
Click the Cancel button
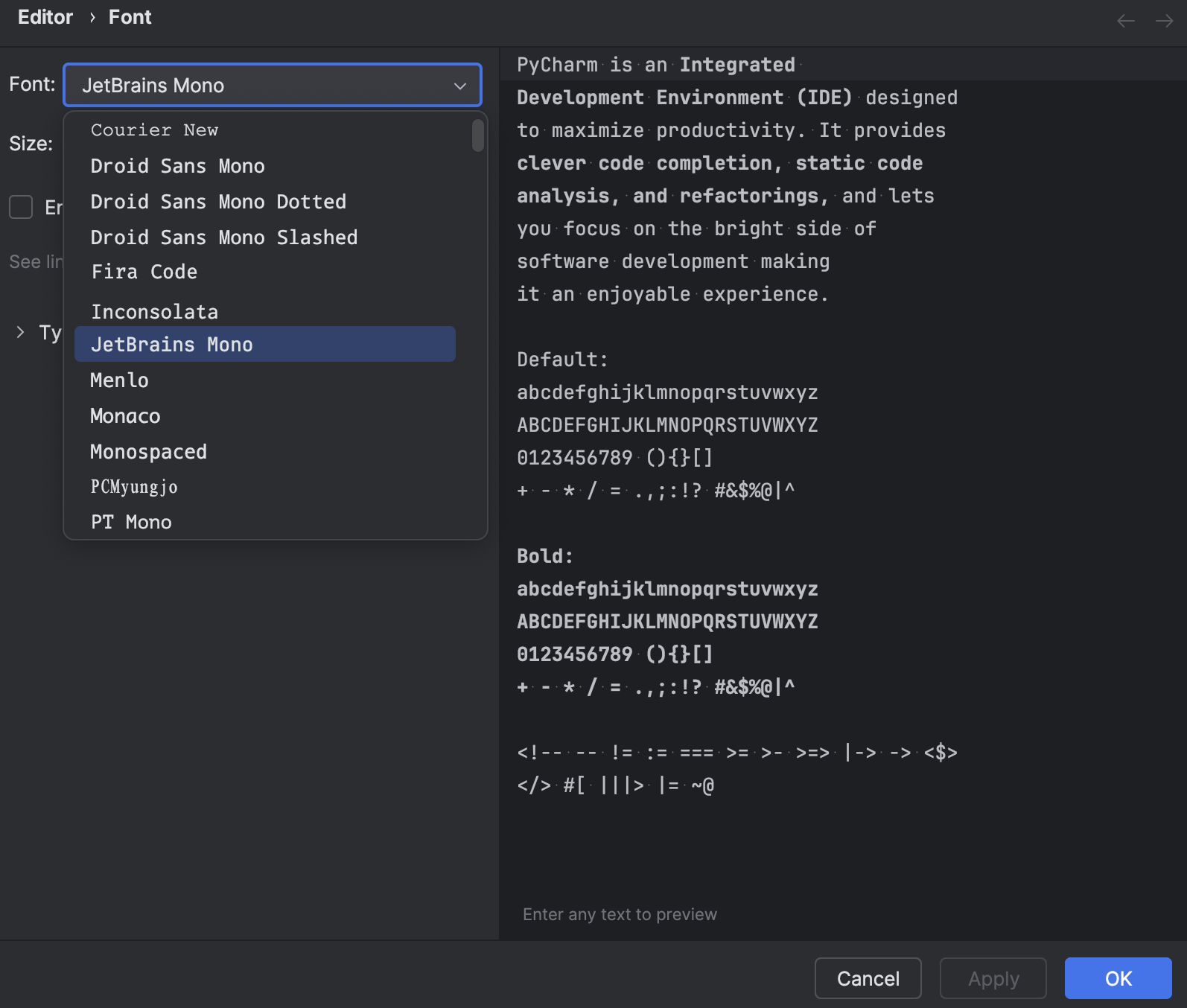(868, 978)
